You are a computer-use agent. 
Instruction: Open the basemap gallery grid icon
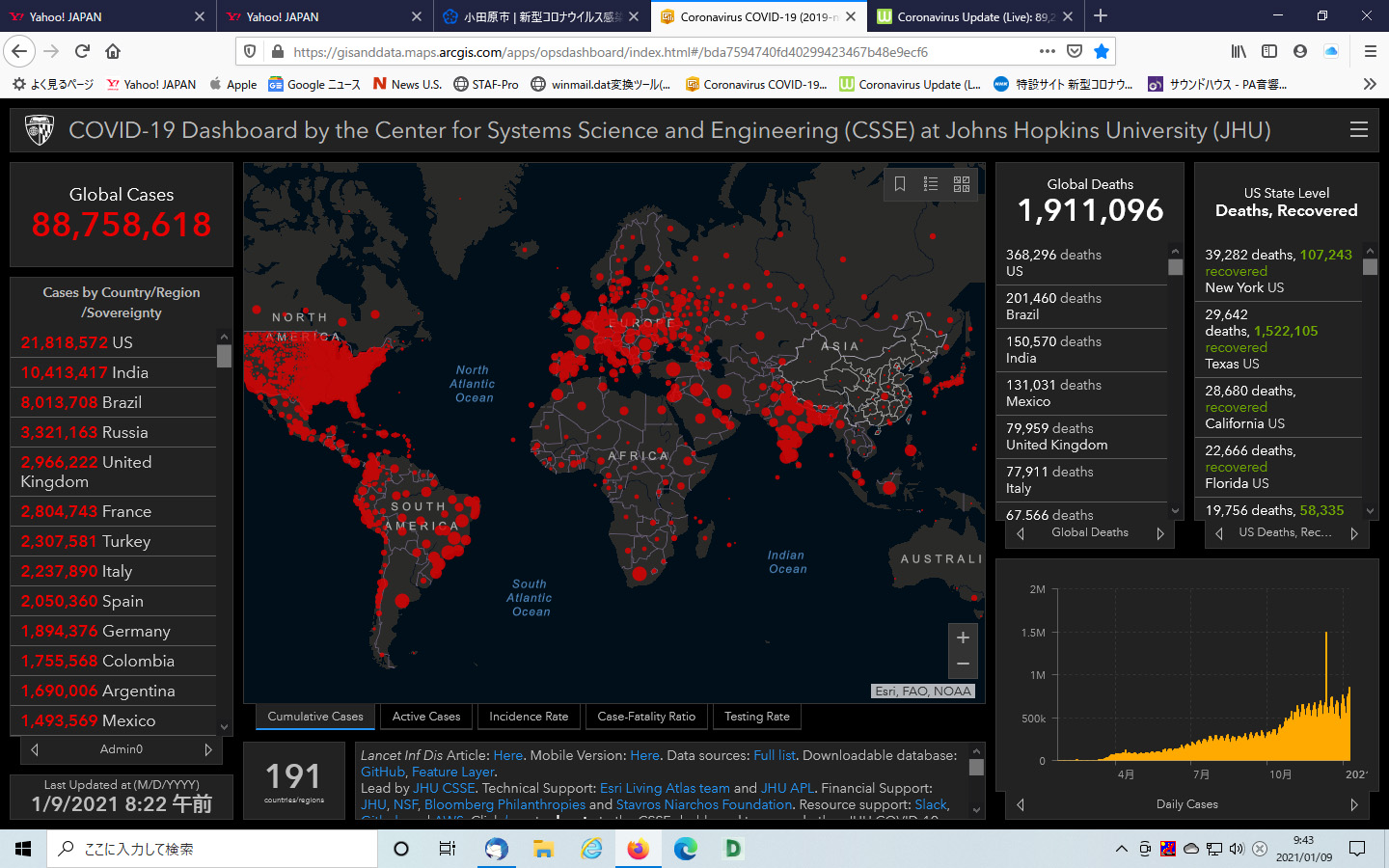(962, 184)
